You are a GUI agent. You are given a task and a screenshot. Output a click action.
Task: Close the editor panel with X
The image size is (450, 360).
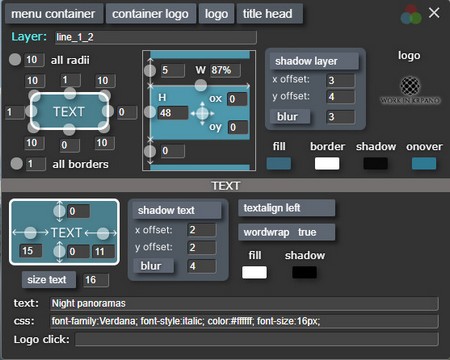point(434,13)
